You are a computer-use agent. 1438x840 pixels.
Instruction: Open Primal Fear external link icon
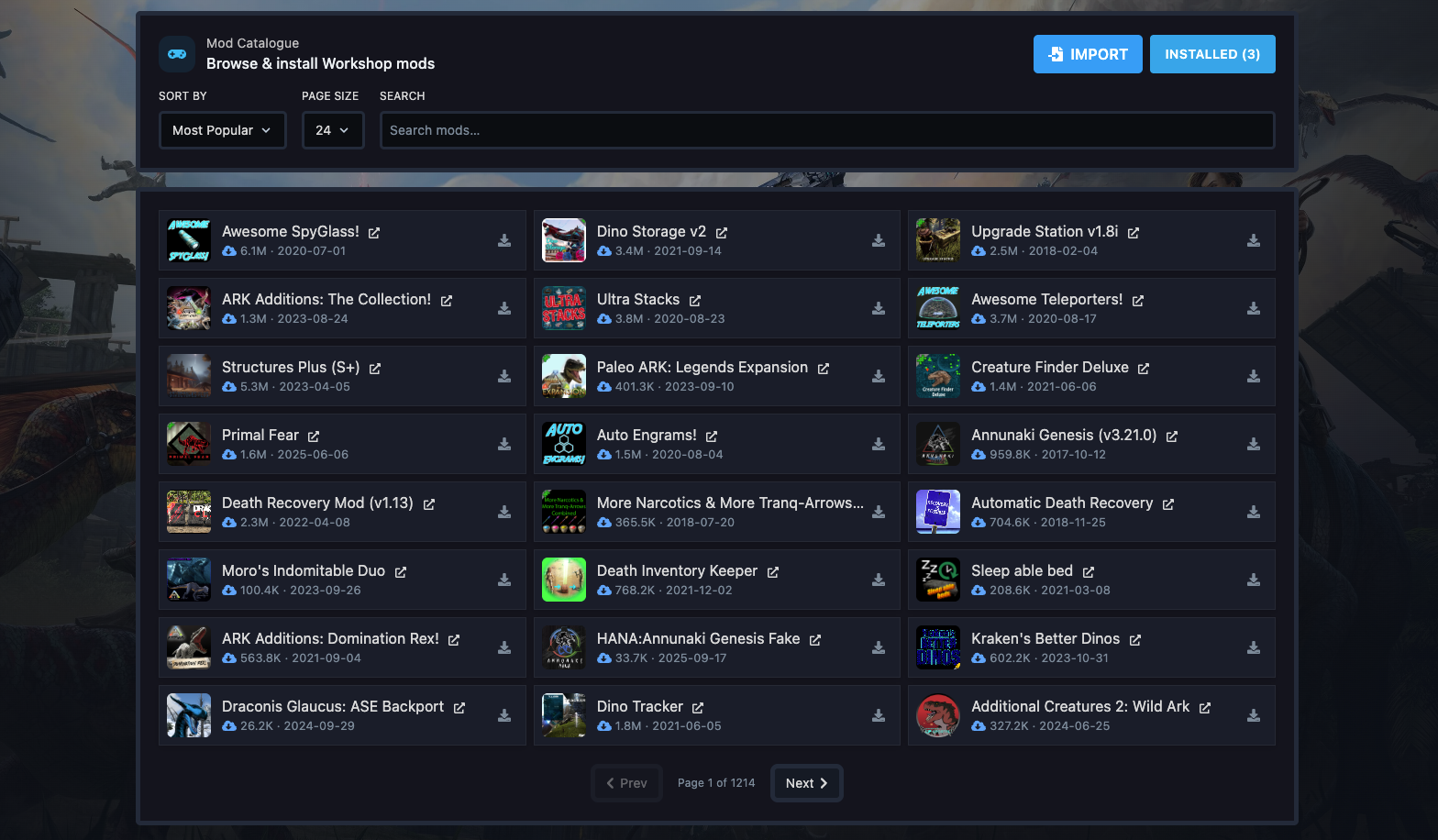tap(314, 437)
